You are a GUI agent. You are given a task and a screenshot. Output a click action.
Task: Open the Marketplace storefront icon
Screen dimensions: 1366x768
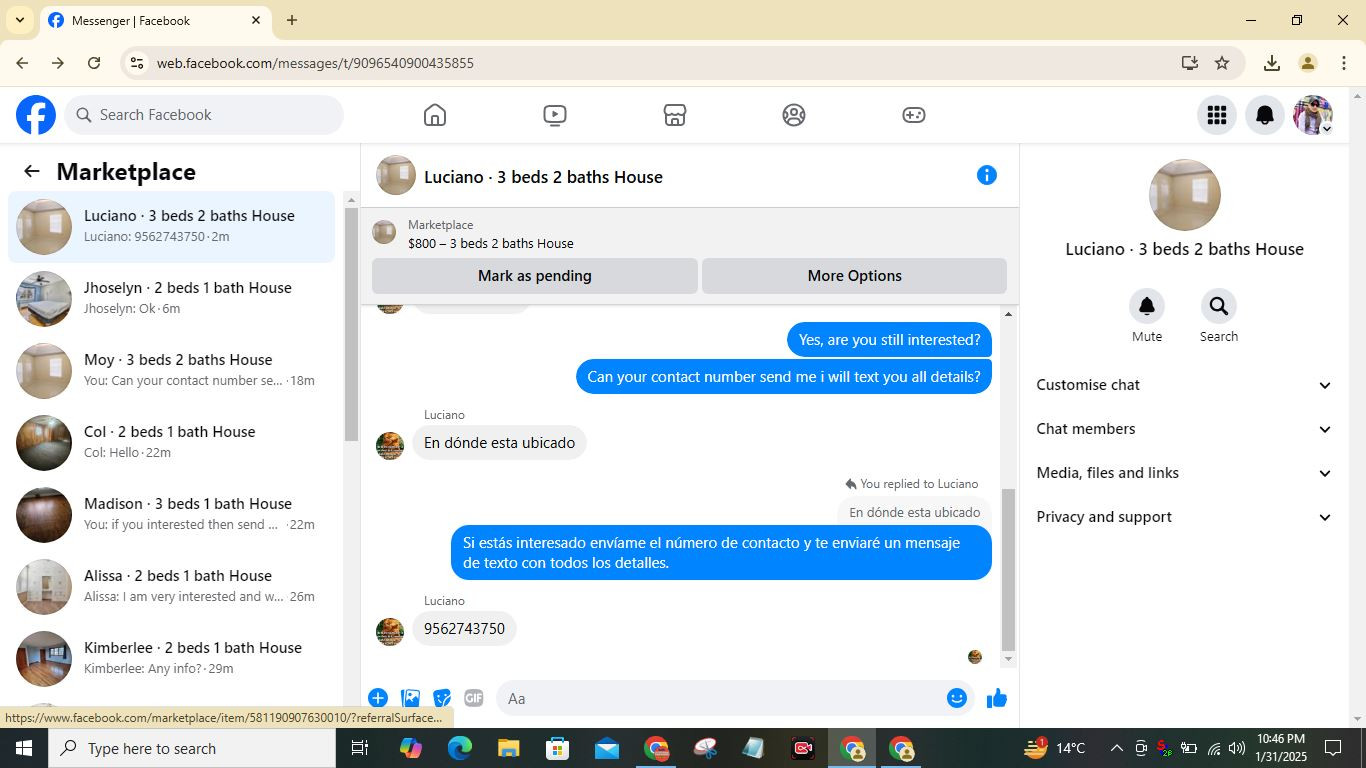point(675,115)
